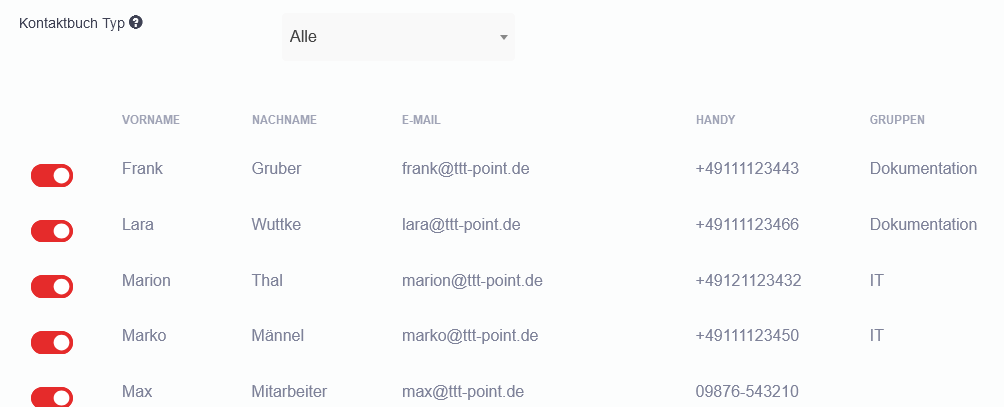Sort by the Nachname column header

click(x=284, y=120)
